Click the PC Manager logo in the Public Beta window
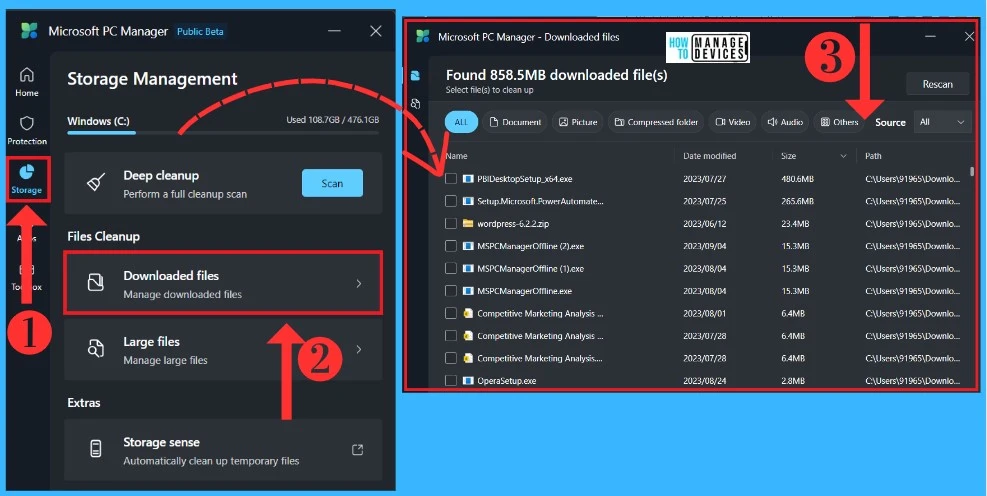Image resolution: width=987 pixels, height=496 pixels. click(x=30, y=31)
